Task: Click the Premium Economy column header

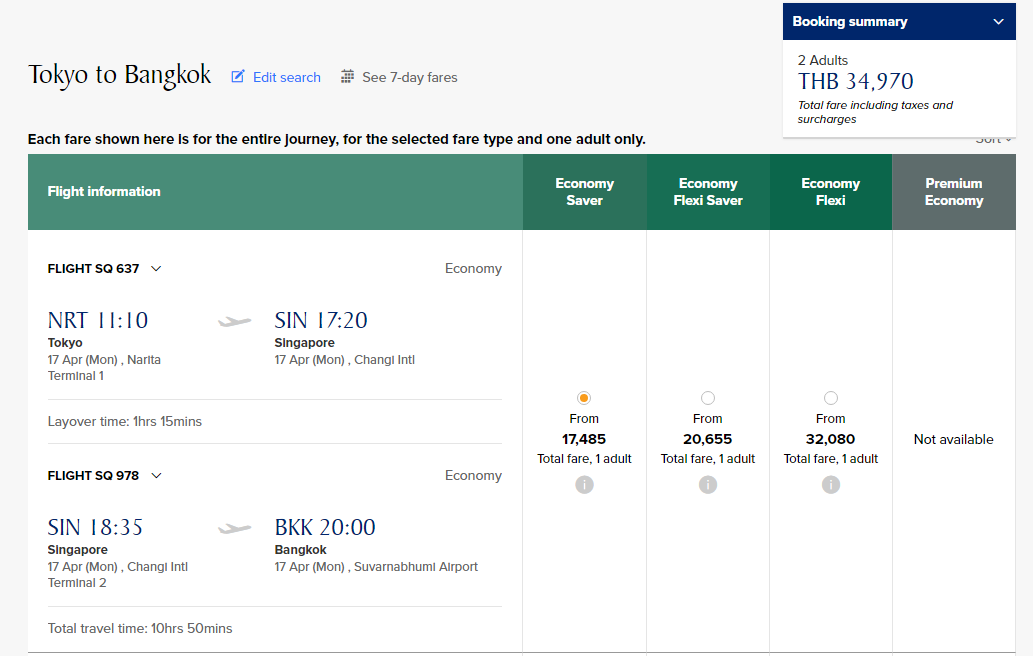Action: click(x=954, y=192)
